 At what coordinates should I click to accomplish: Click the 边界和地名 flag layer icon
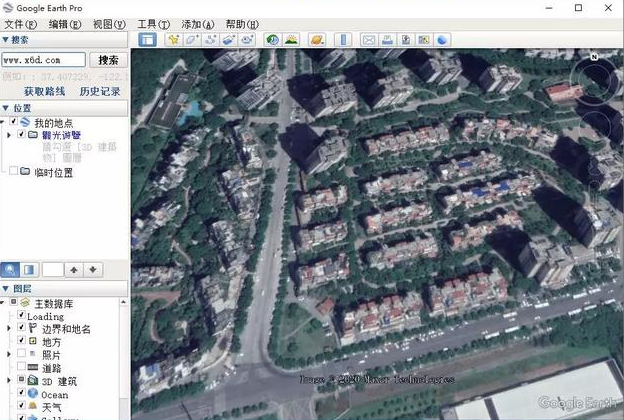point(33,328)
